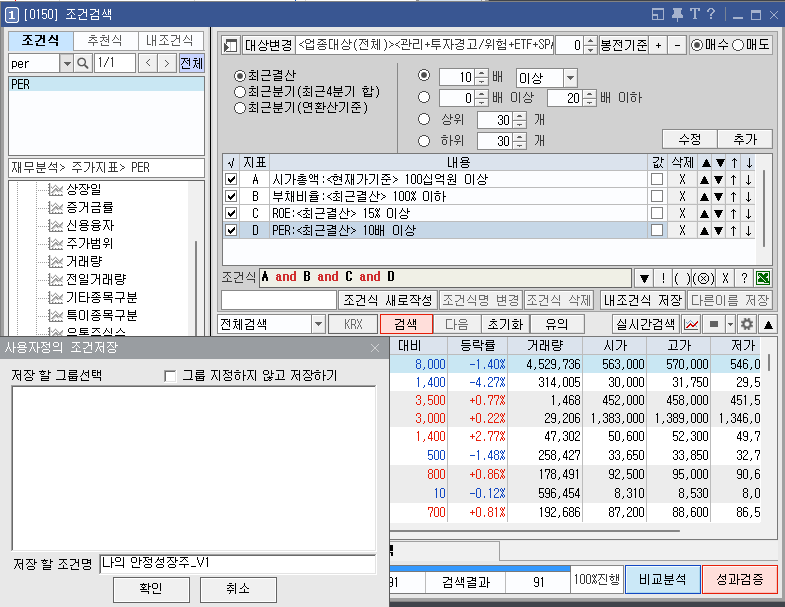Adjust the 20배 이하 value stepper

(590, 98)
